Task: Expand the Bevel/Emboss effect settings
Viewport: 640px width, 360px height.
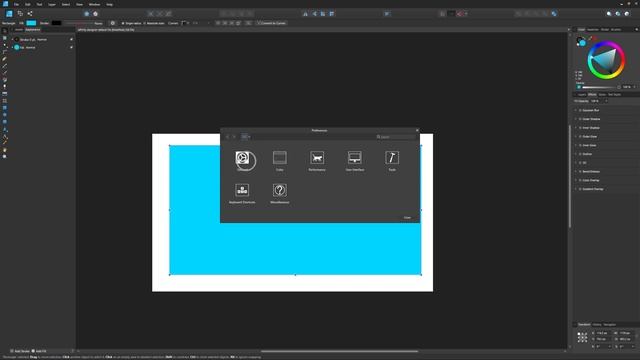Action: click(576, 171)
